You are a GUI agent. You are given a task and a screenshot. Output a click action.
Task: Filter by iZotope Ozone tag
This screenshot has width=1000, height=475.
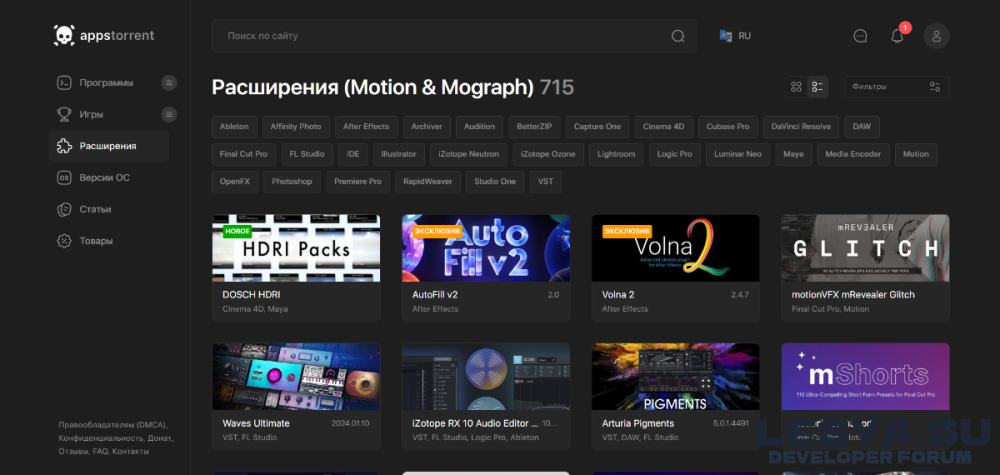548,154
